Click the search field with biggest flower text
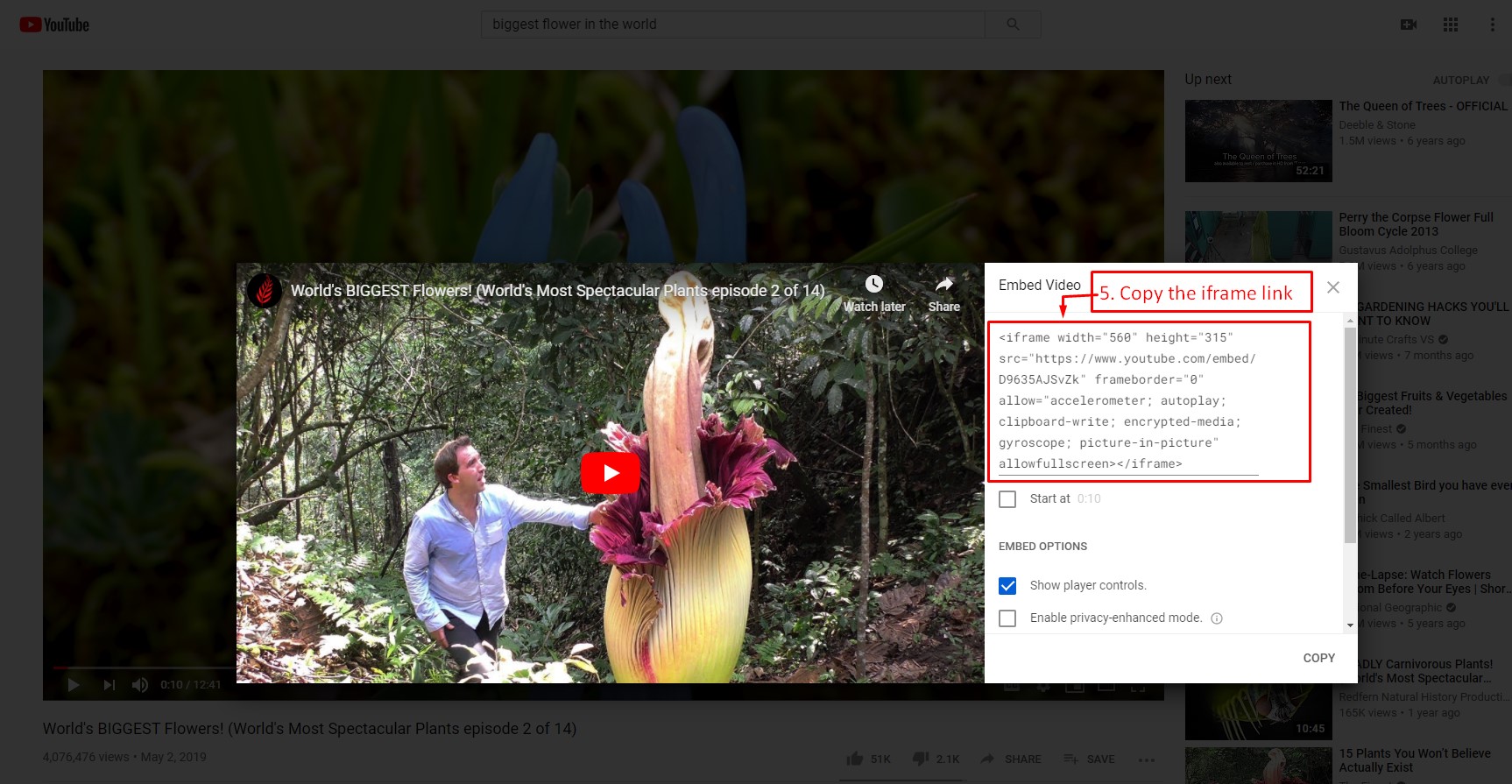1512x784 pixels. coord(732,25)
